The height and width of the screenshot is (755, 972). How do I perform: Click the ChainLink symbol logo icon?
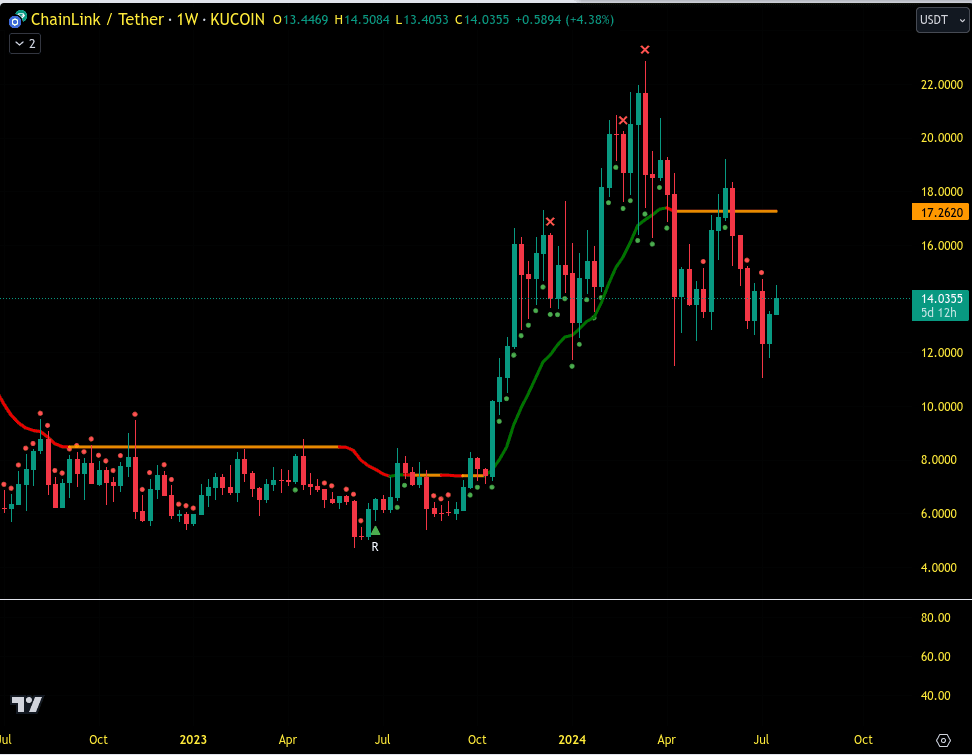pyautogui.click(x=17, y=20)
